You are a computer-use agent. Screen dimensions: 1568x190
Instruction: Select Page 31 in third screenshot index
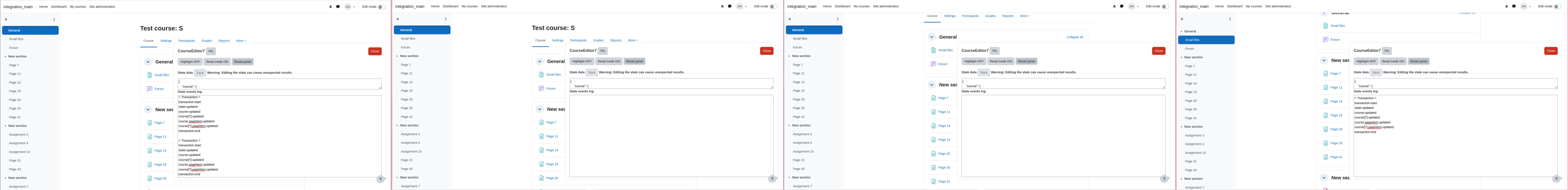799,160
